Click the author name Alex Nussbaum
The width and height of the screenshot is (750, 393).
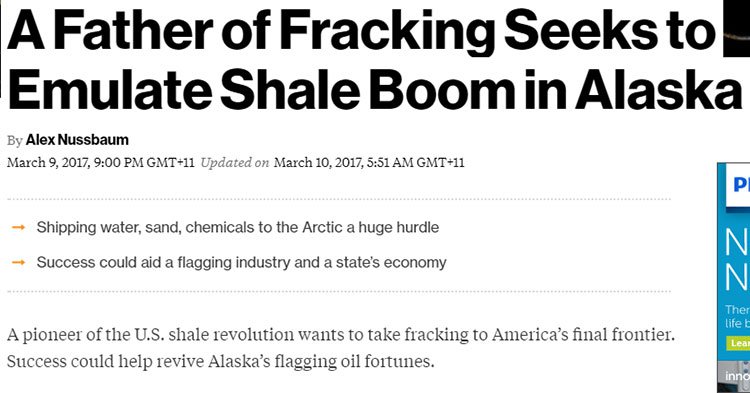pyautogui.click(x=77, y=140)
